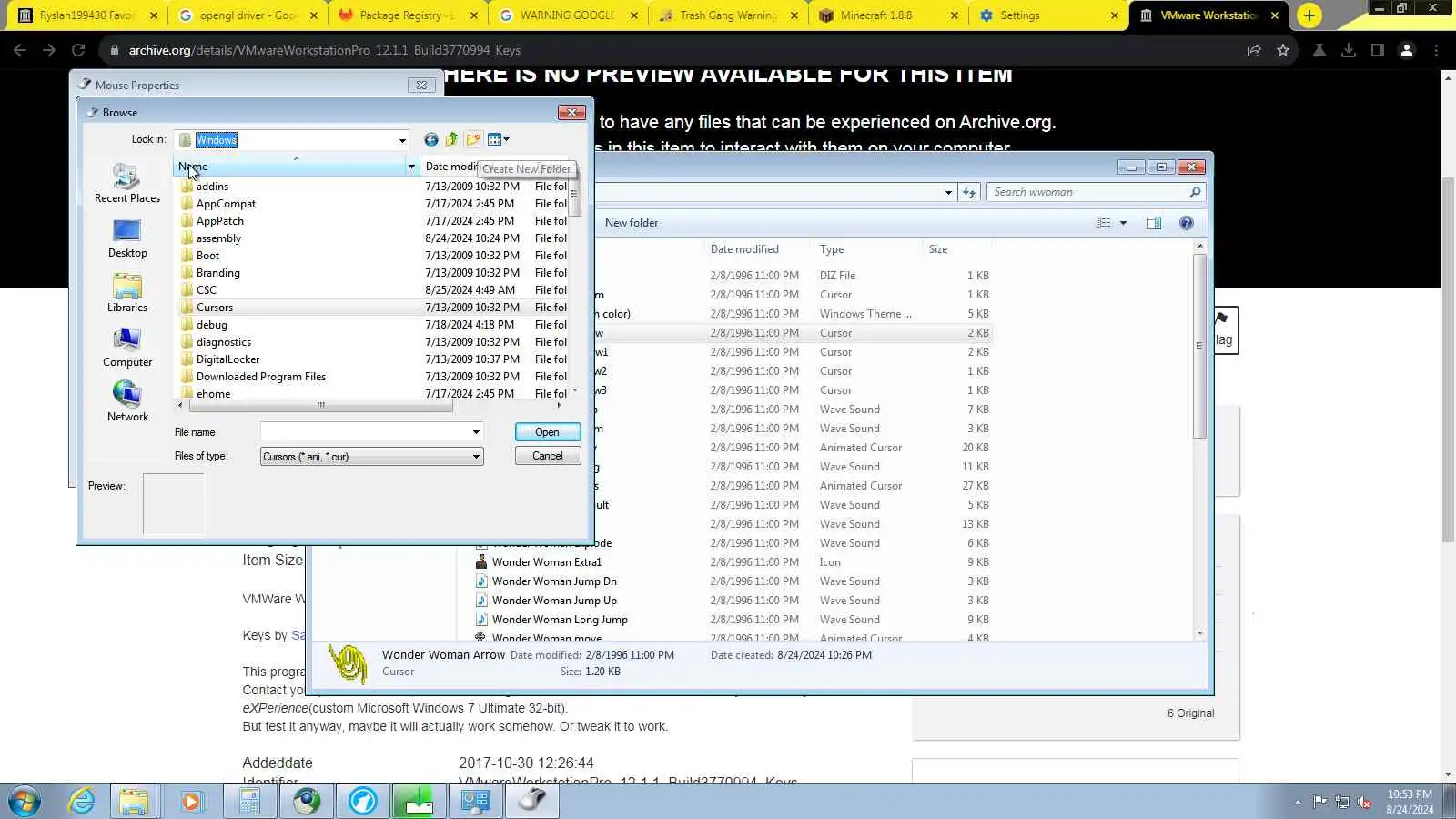Viewport: 1456px width, 819px height.
Task: Open the Name column filter dropdown
Action: (411, 167)
